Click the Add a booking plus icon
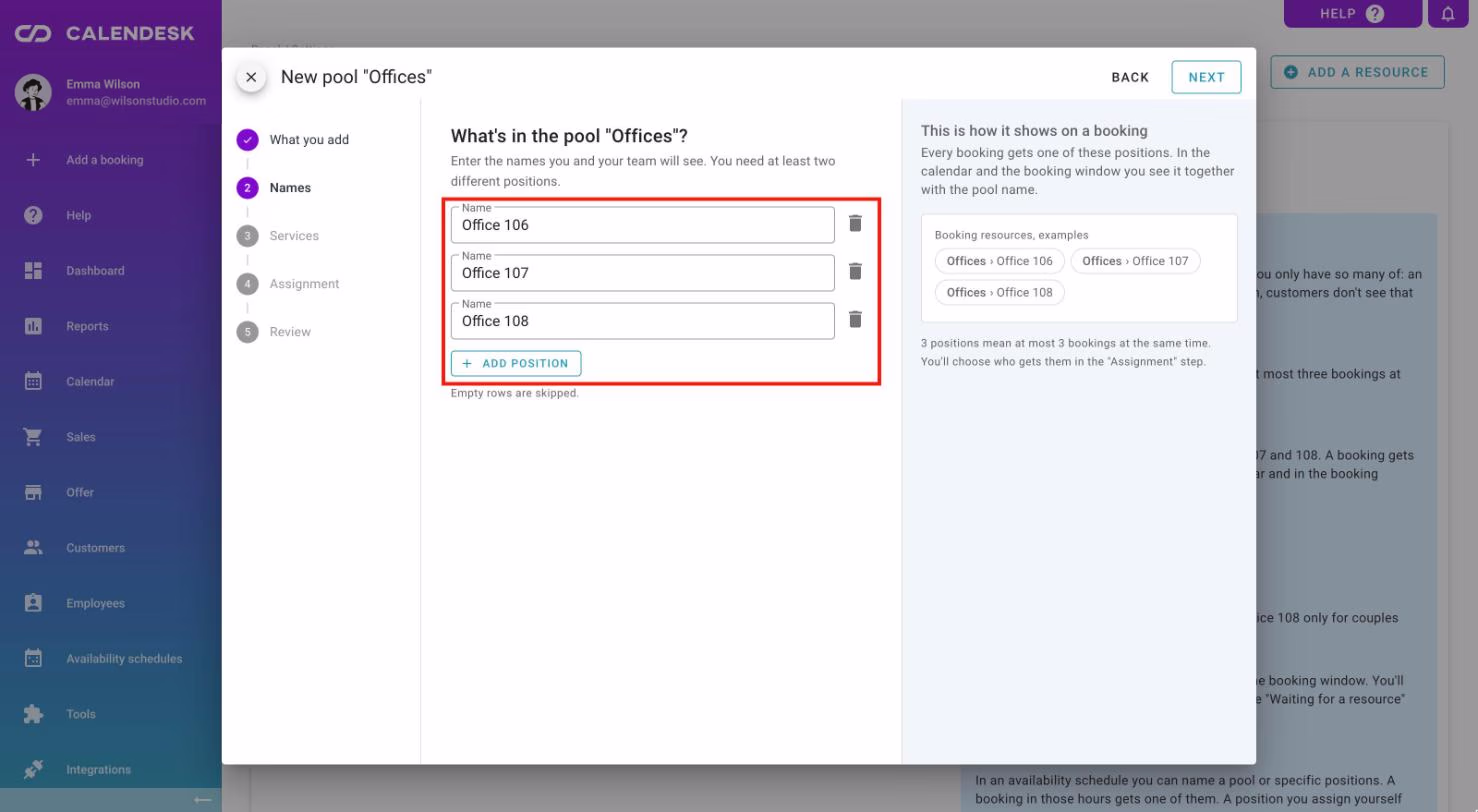The height and width of the screenshot is (812, 1478). [x=33, y=160]
